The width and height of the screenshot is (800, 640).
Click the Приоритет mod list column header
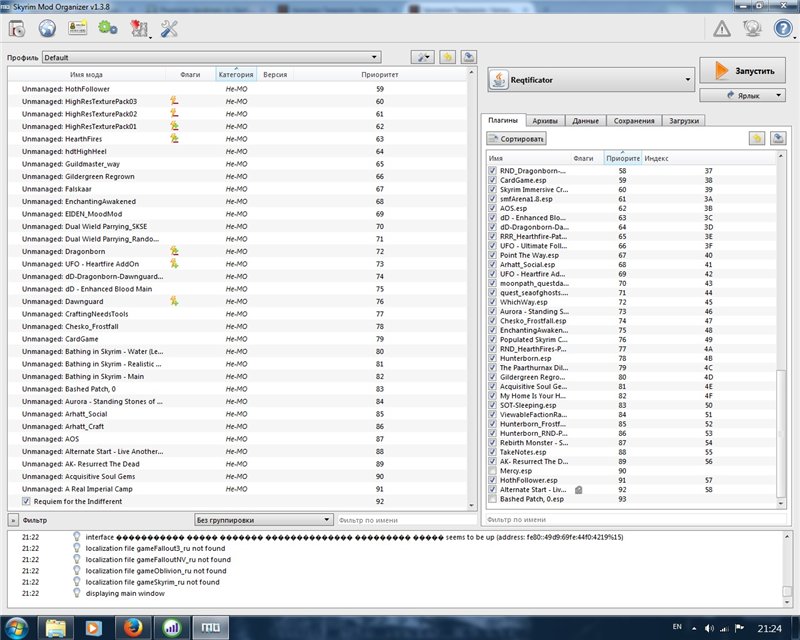(380, 75)
